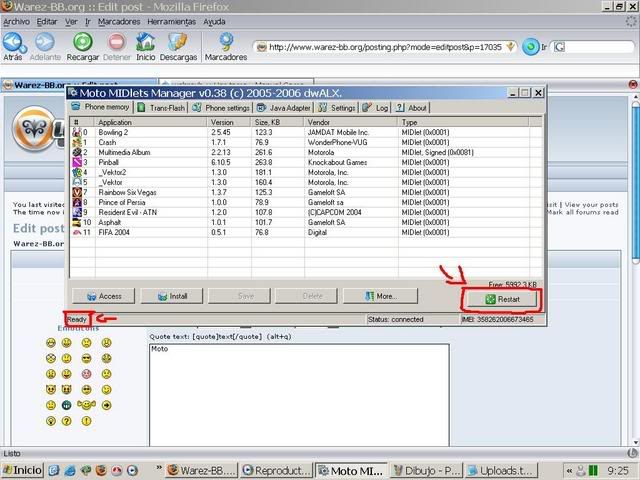Sort list by Size, KB column header
Viewport: 640px width, 480px height.
pyautogui.click(x=277, y=122)
